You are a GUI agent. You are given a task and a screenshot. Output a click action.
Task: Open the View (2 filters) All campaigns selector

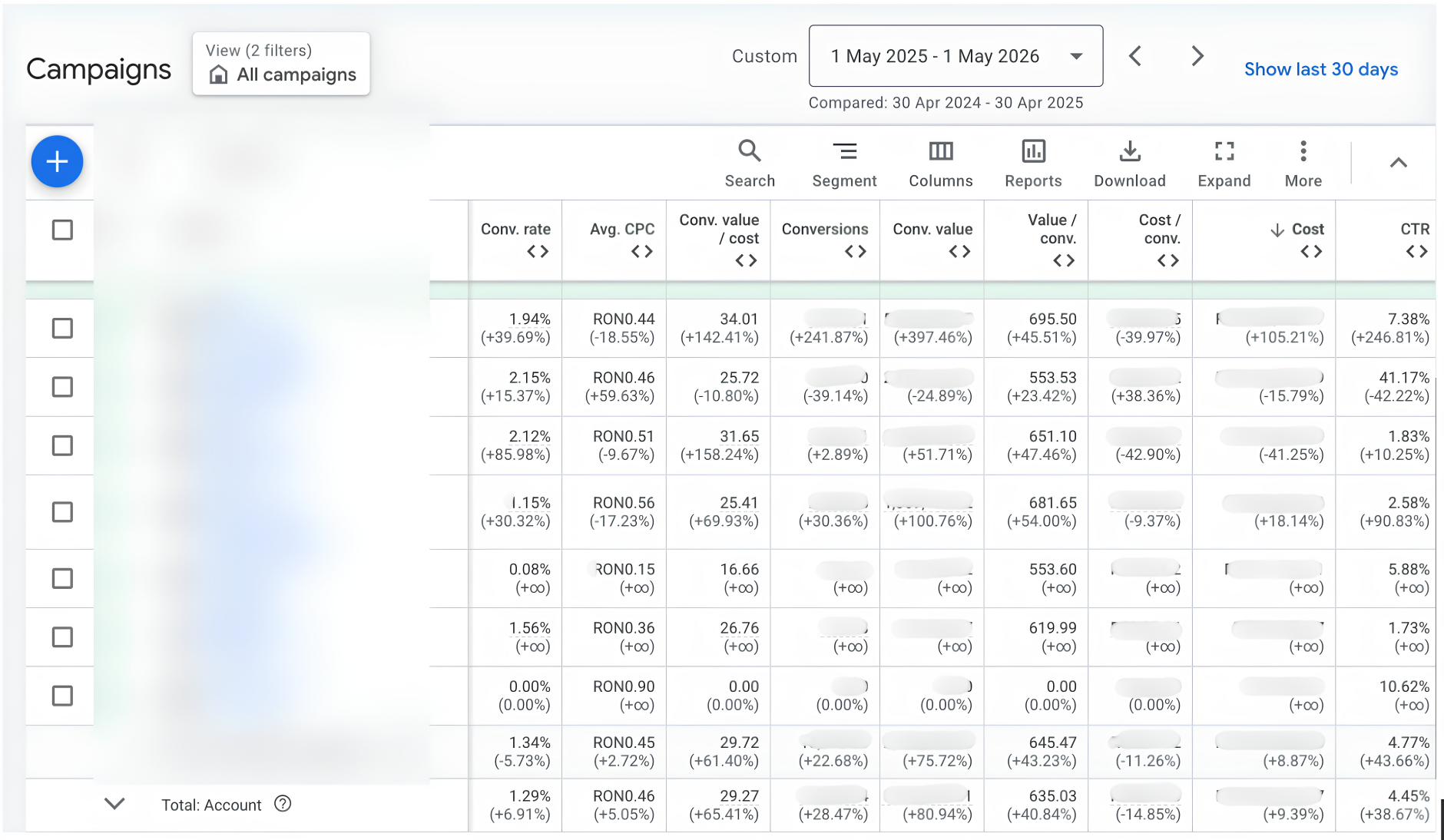pyautogui.click(x=281, y=64)
